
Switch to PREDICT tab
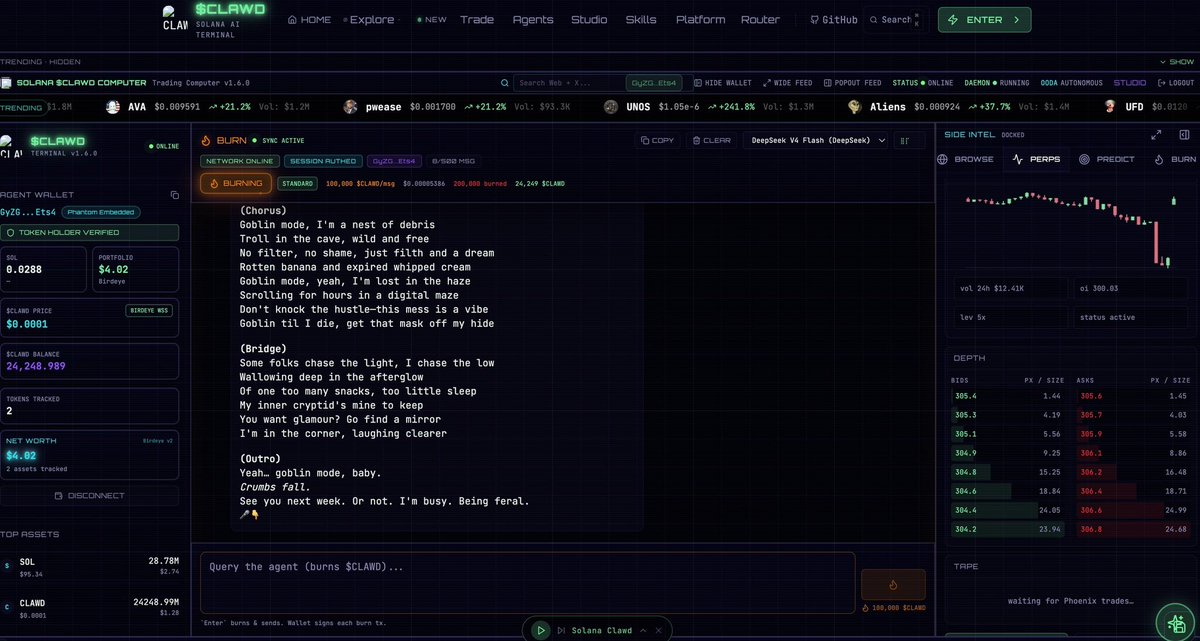click(x=1107, y=159)
